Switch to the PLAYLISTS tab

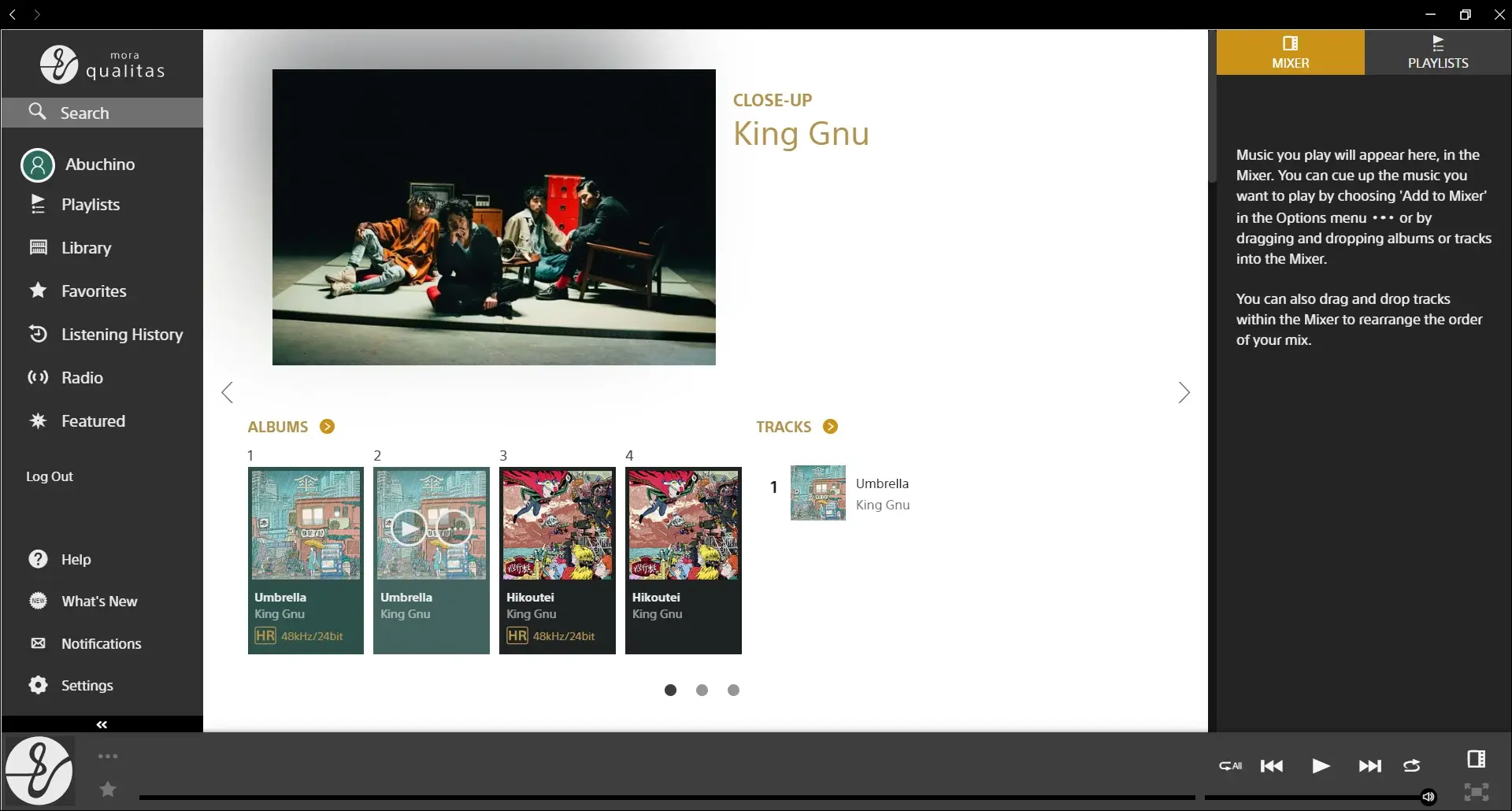[1438, 53]
